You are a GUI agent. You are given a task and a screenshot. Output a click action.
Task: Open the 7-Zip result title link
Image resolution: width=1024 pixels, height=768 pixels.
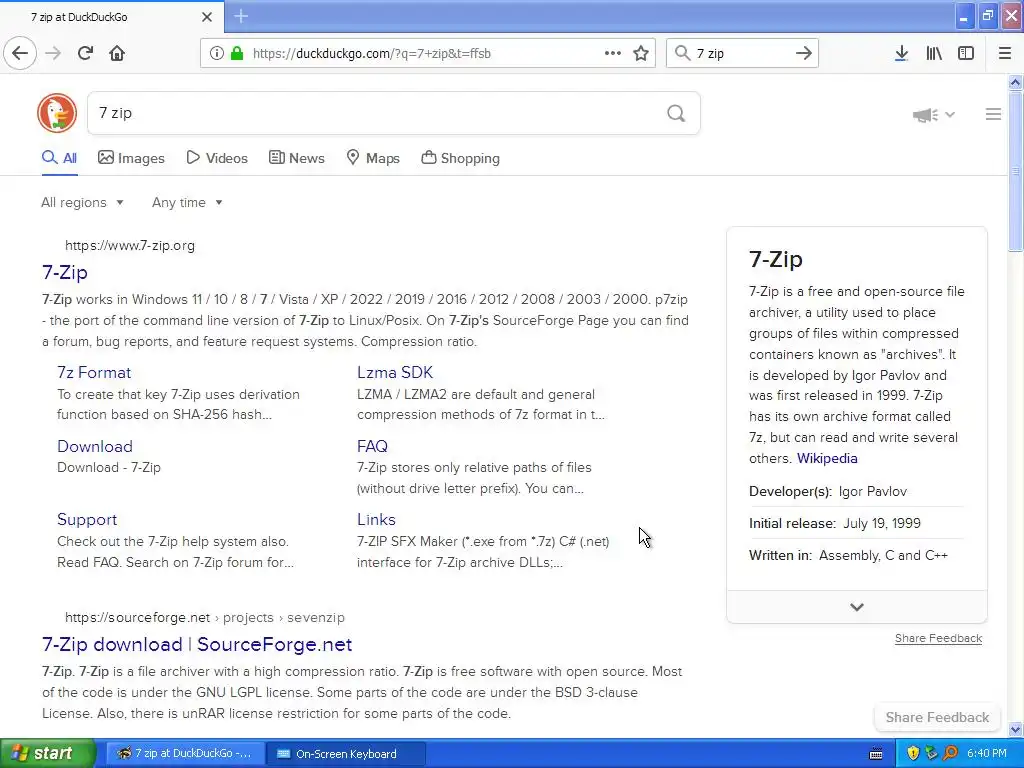pyautogui.click(x=65, y=272)
